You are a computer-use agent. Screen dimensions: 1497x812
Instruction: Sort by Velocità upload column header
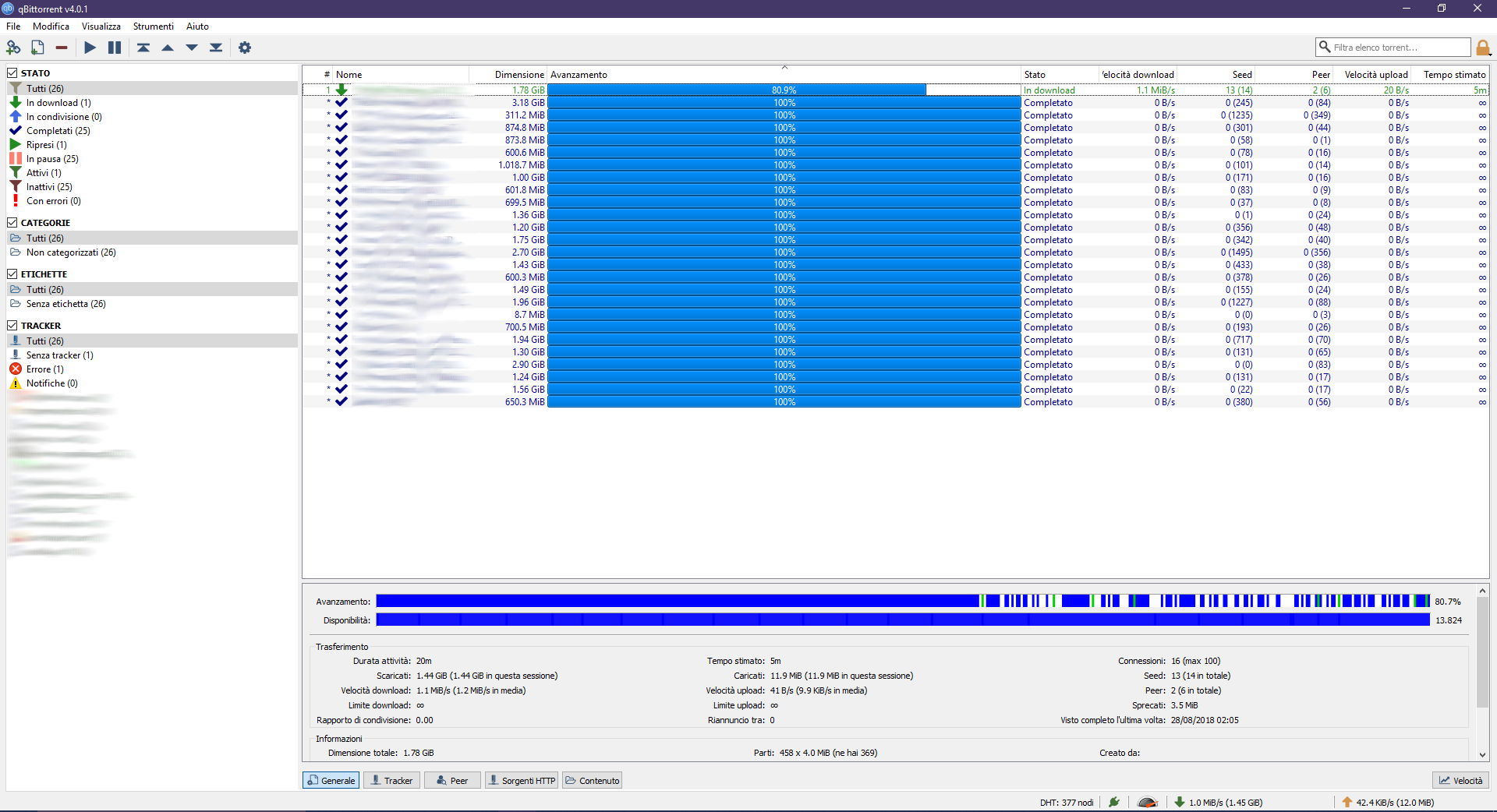[1372, 75]
